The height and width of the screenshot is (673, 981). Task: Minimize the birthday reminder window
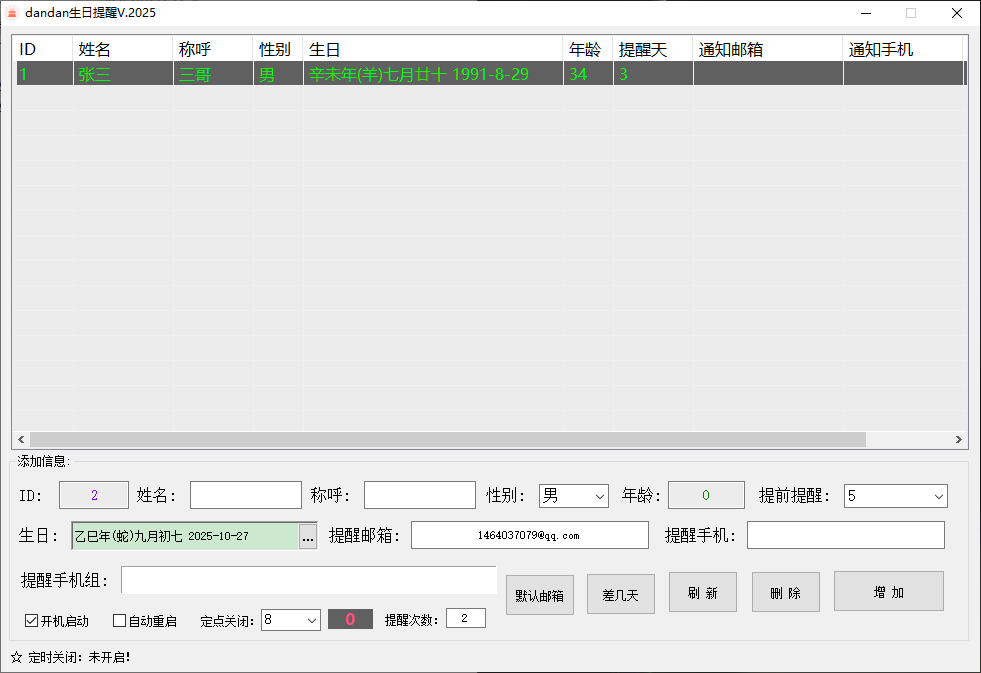(864, 13)
